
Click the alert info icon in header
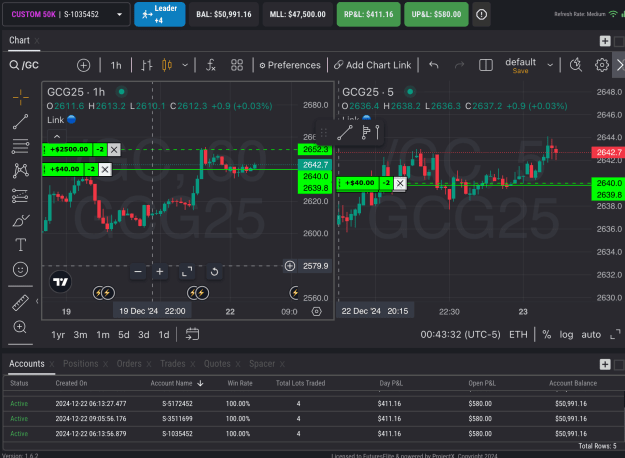coord(482,14)
